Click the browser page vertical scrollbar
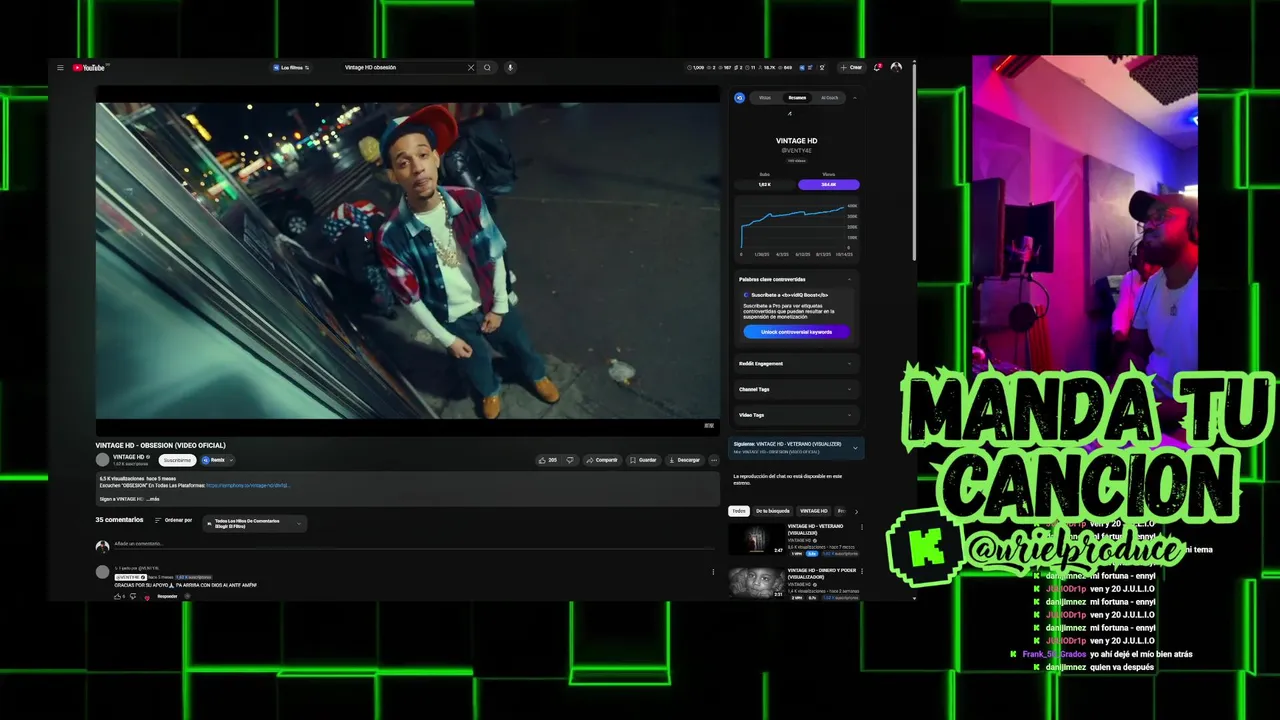This screenshot has width=1280, height=720. point(913,160)
